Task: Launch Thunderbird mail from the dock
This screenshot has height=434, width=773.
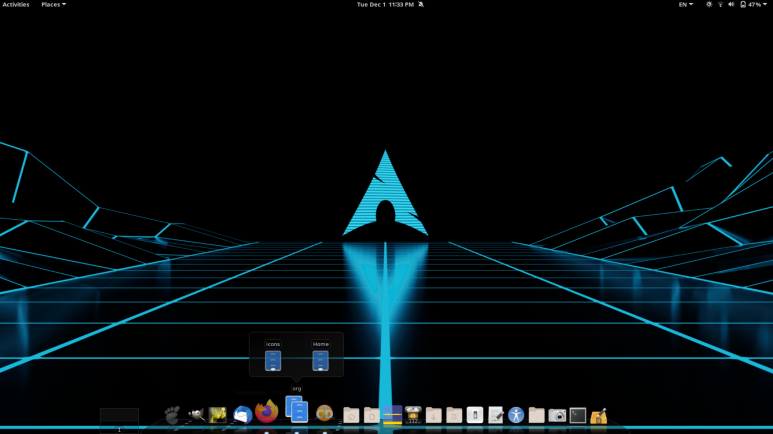Action: coord(243,415)
